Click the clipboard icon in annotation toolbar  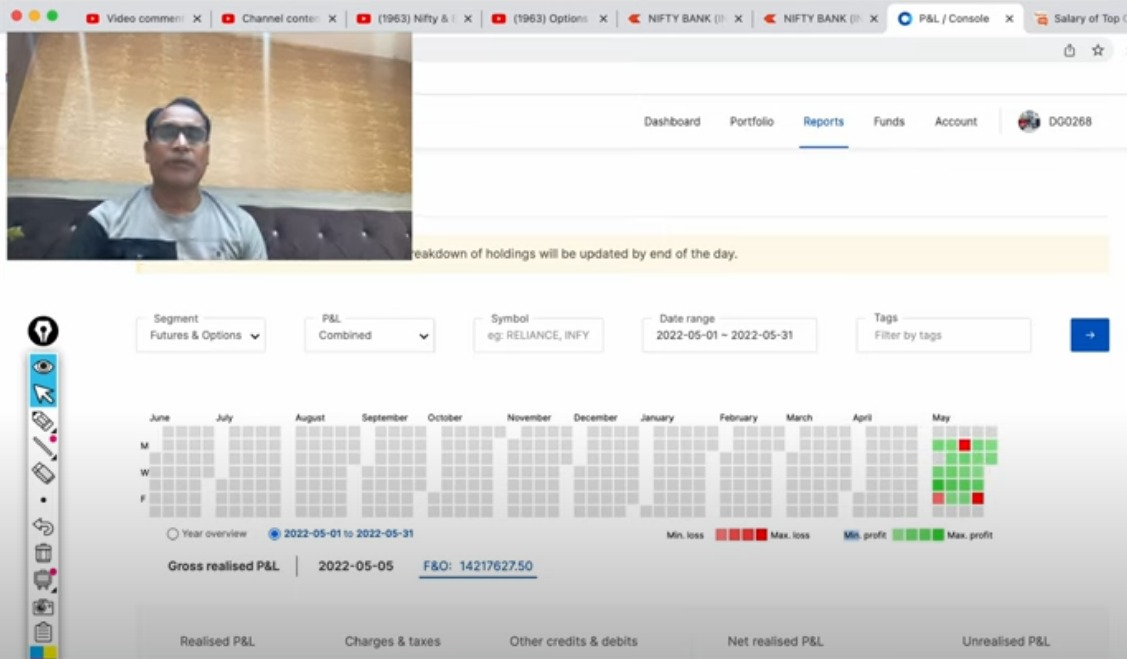43,632
